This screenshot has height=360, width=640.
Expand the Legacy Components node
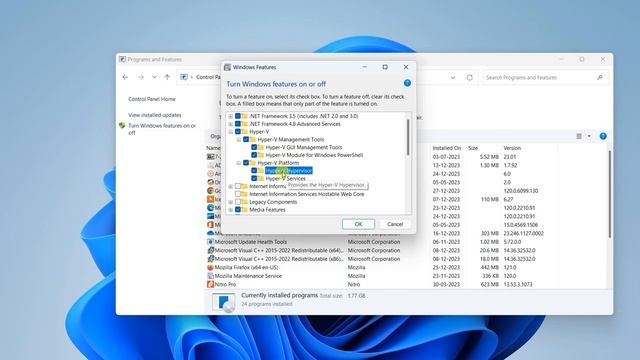(x=231, y=202)
